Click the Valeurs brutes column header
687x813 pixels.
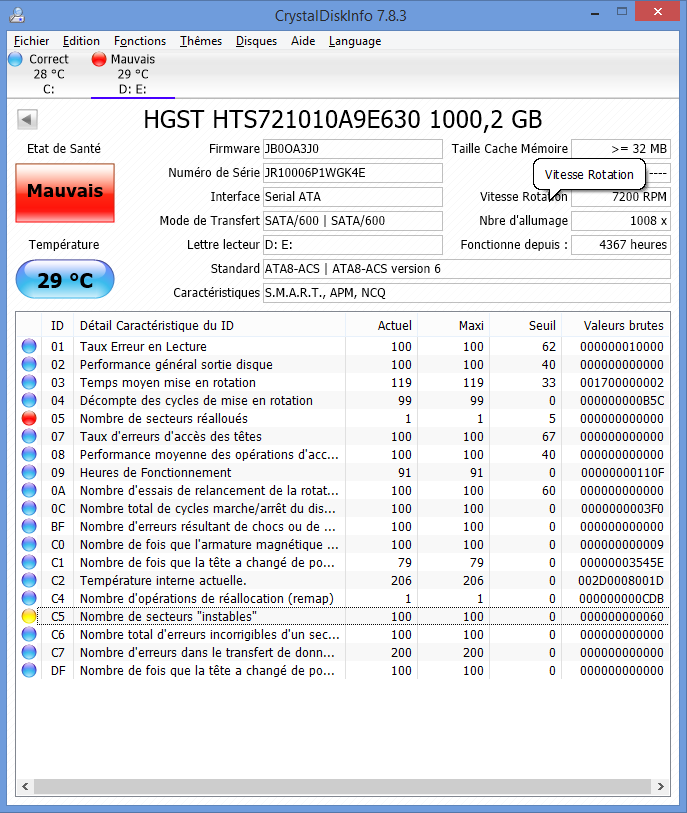click(616, 326)
